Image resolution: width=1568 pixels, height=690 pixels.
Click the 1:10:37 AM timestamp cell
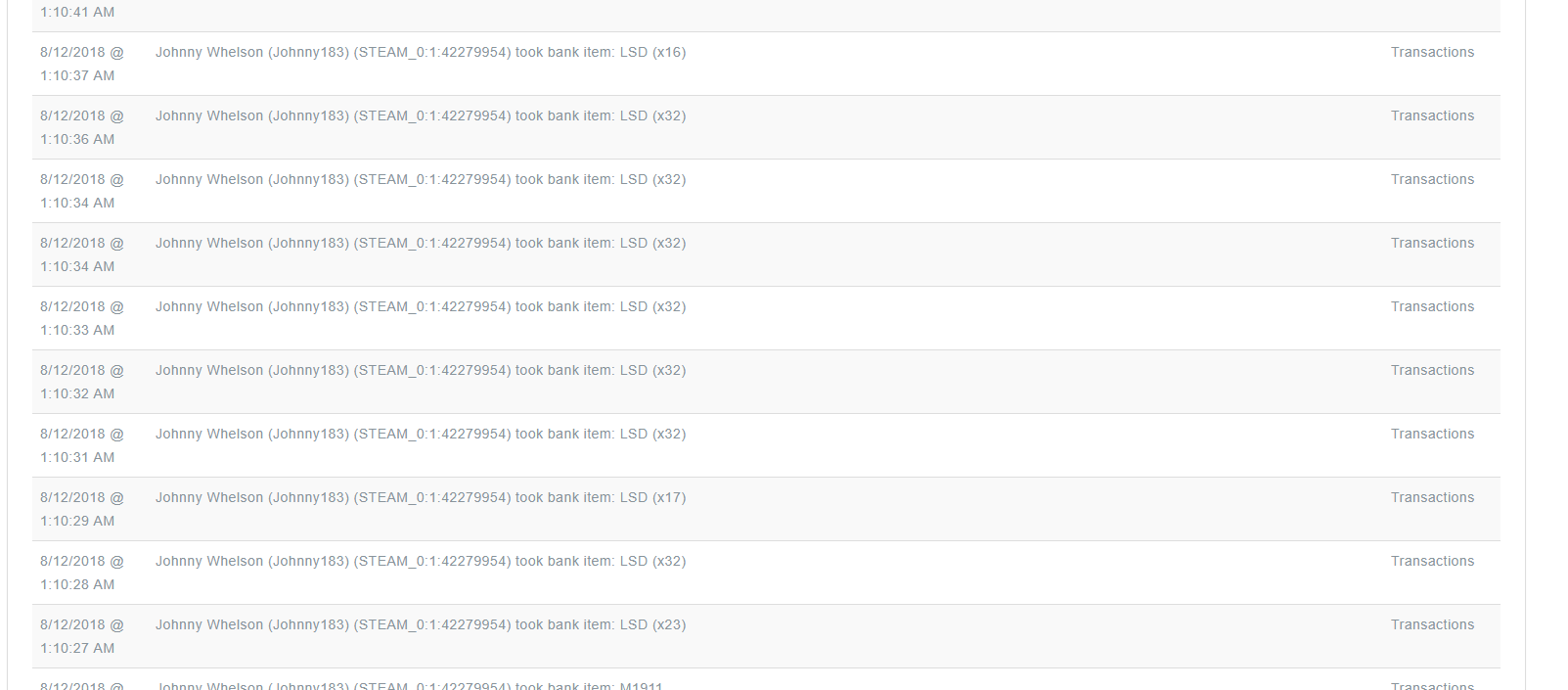point(82,64)
